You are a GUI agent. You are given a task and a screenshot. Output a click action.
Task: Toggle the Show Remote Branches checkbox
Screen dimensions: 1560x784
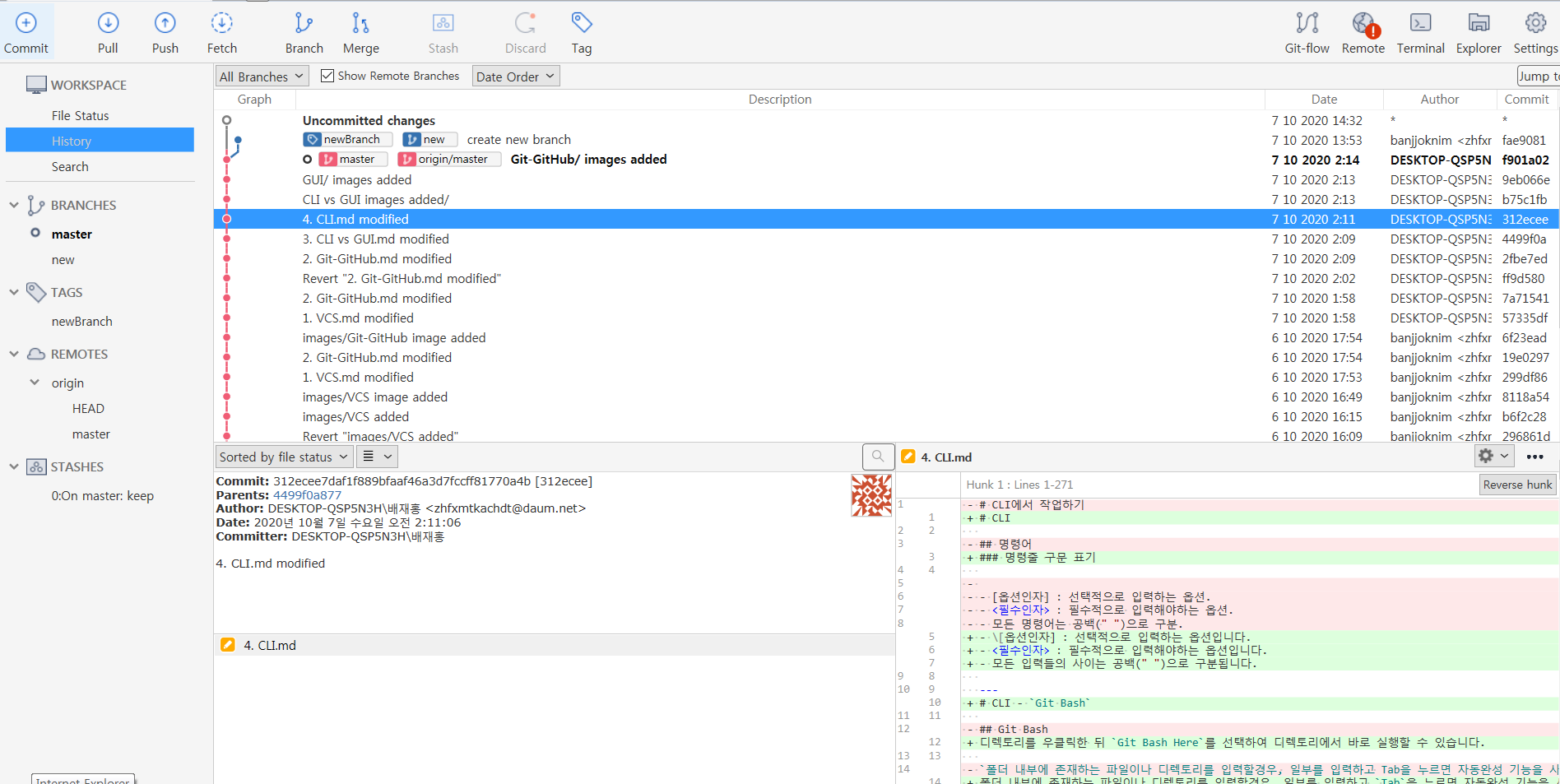327,75
